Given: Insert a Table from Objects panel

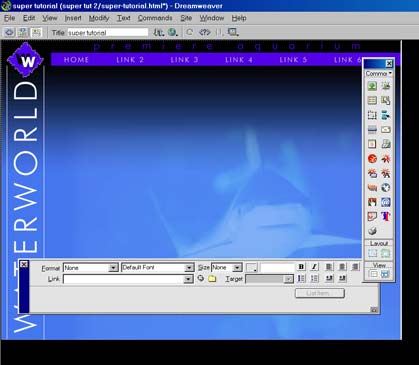Looking at the screenshot, I should point(372,100).
